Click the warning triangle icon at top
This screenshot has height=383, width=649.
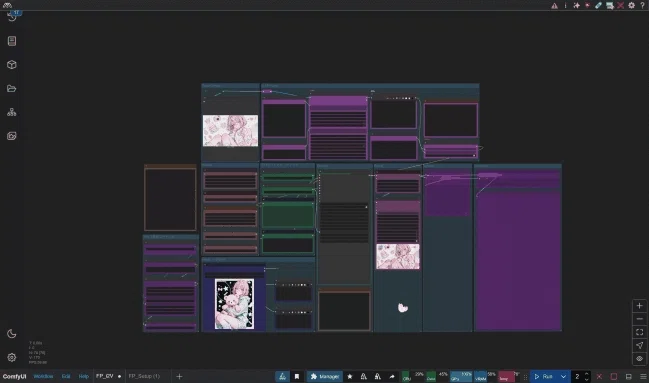click(554, 5)
